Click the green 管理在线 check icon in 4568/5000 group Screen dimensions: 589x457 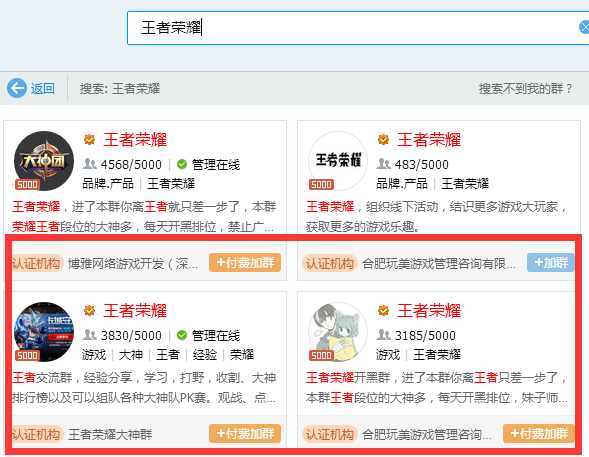[182, 164]
